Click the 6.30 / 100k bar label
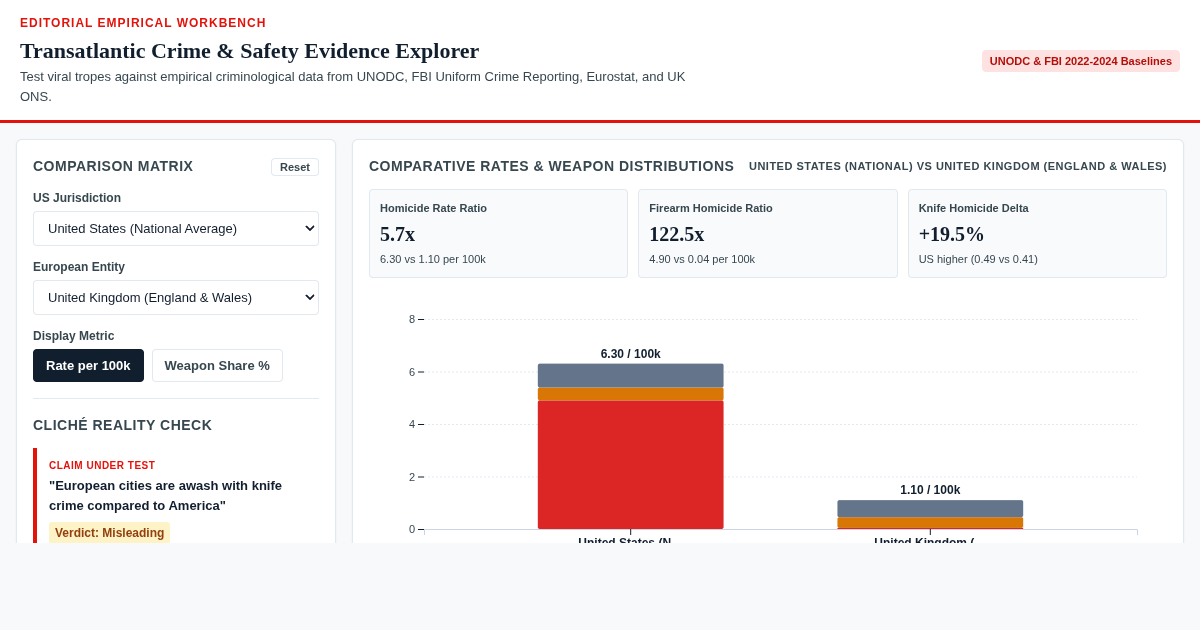 click(631, 354)
